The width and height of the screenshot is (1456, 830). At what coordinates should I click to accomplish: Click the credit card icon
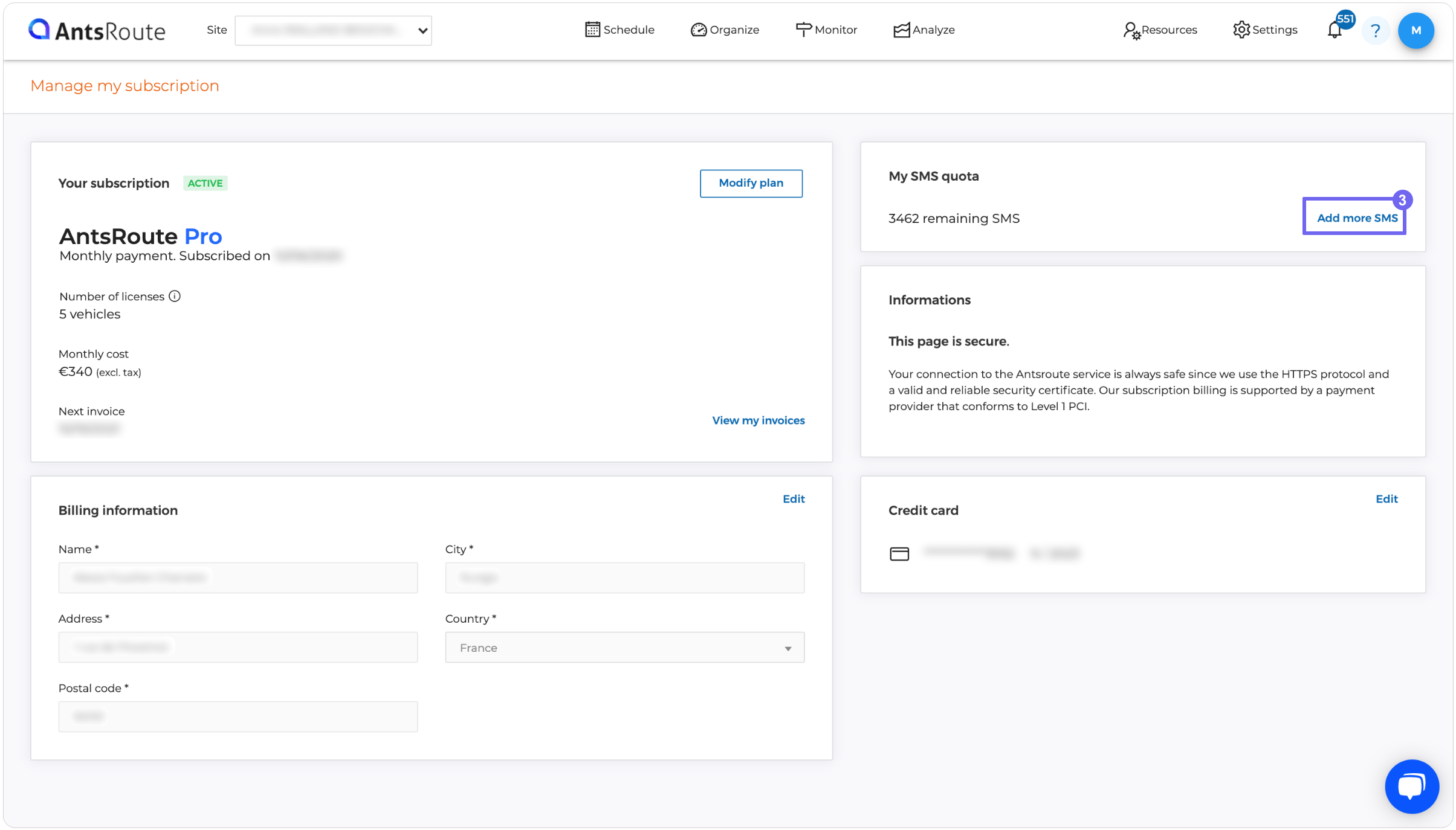click(899, 553)
